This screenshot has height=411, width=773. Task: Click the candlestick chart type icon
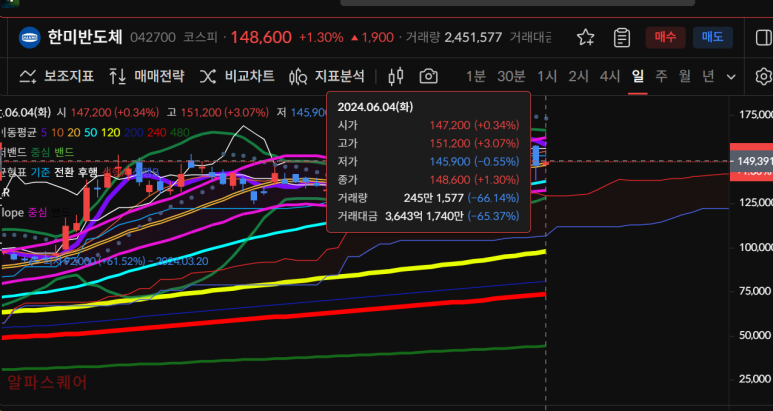pyautogui.click(x=396, y=76)
